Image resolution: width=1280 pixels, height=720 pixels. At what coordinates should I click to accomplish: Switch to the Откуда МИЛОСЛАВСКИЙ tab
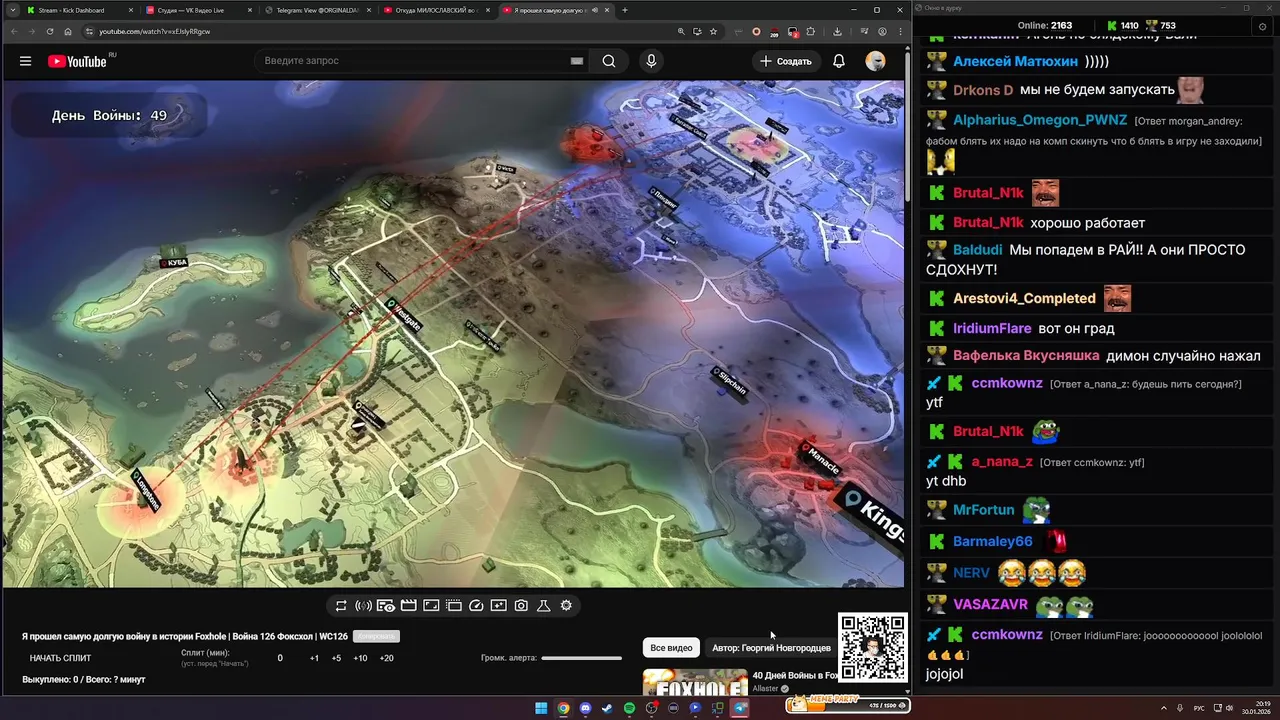[437, 10]
